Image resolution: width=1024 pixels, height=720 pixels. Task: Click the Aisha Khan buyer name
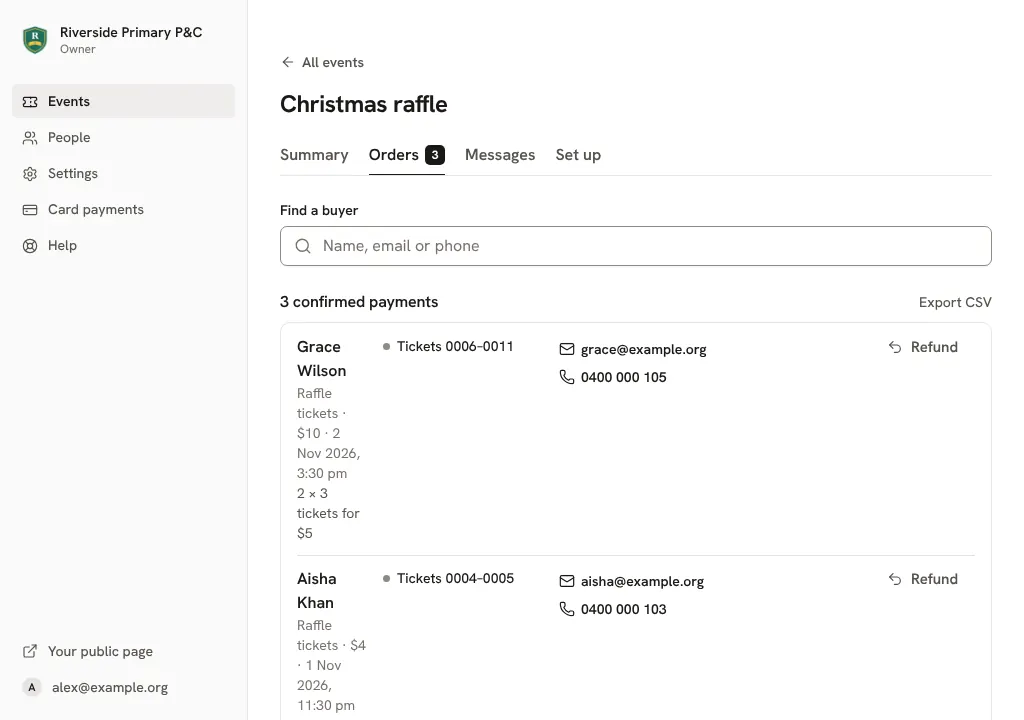(317, 591)
